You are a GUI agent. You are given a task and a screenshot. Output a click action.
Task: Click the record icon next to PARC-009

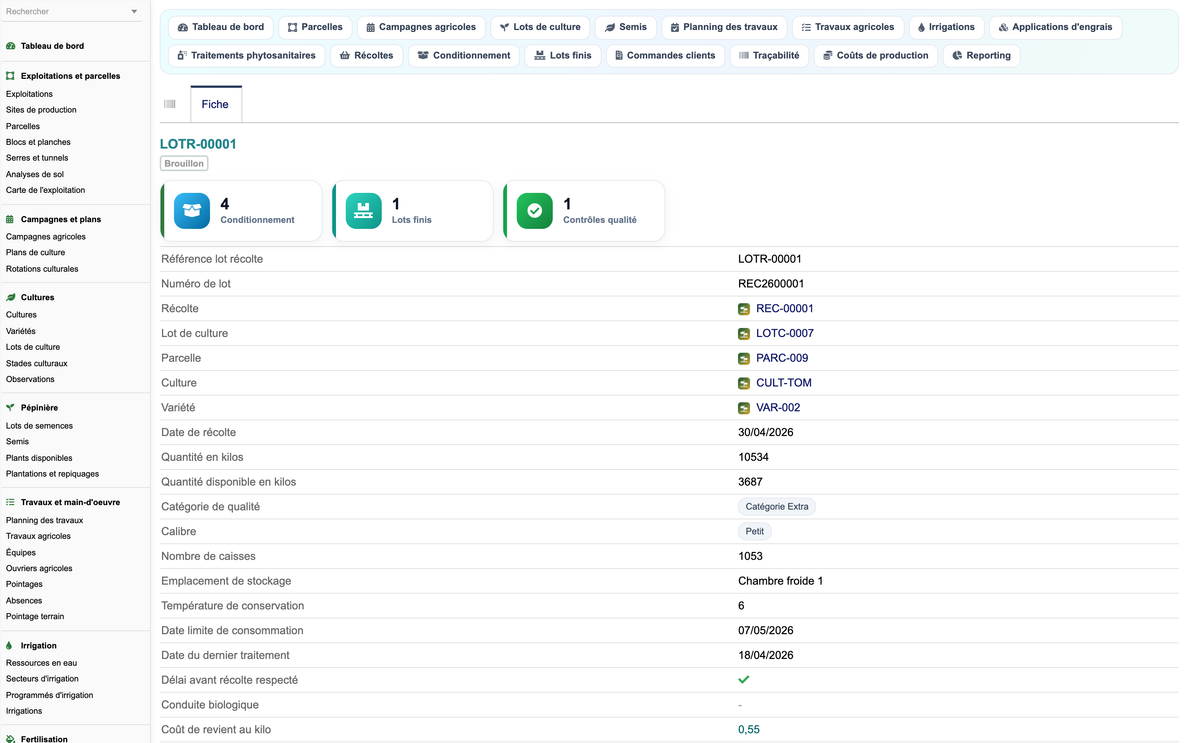click(744, 358)
